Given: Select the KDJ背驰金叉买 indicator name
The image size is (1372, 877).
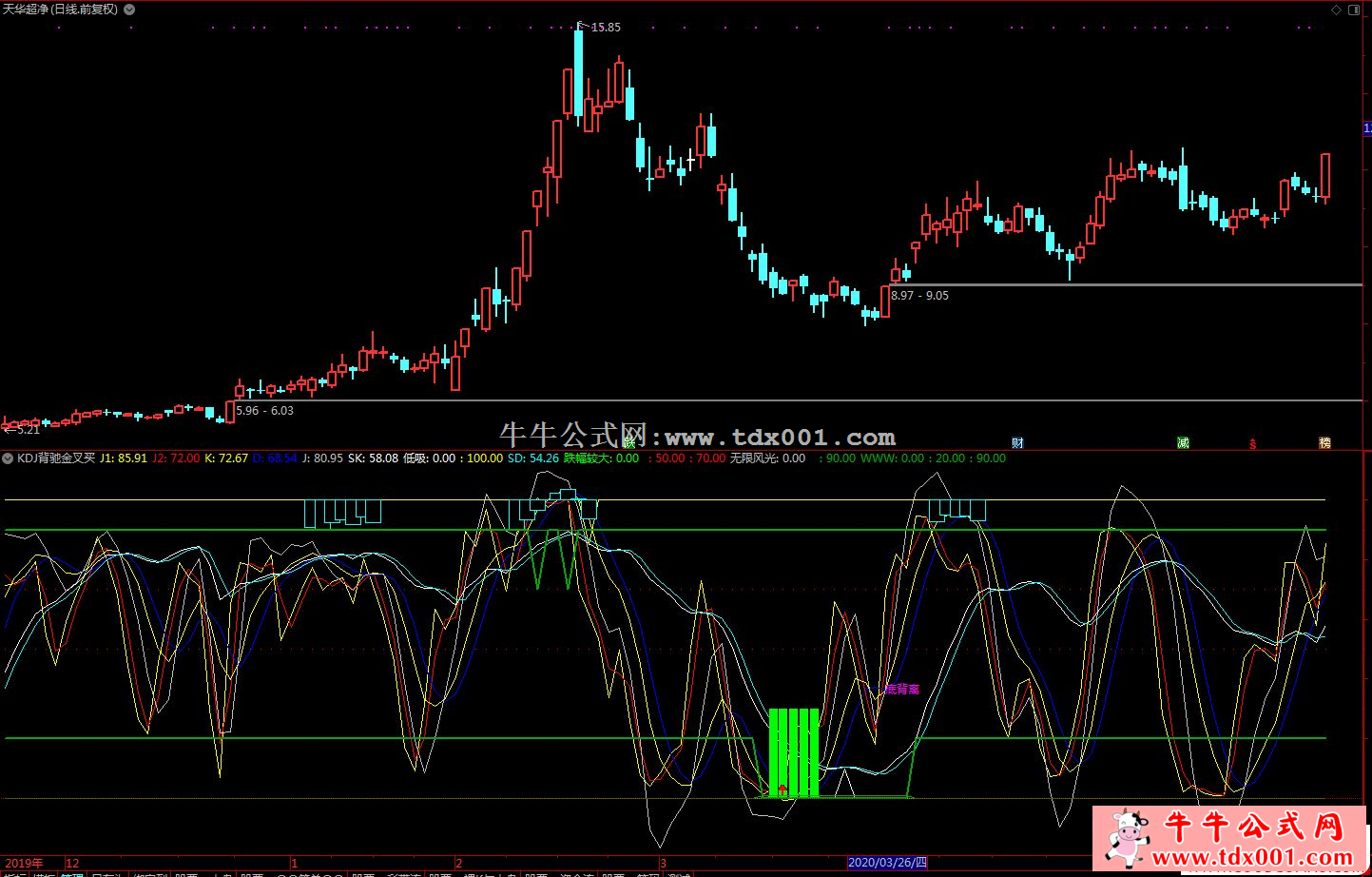Looking at the screenshot, I should [56, 458].
